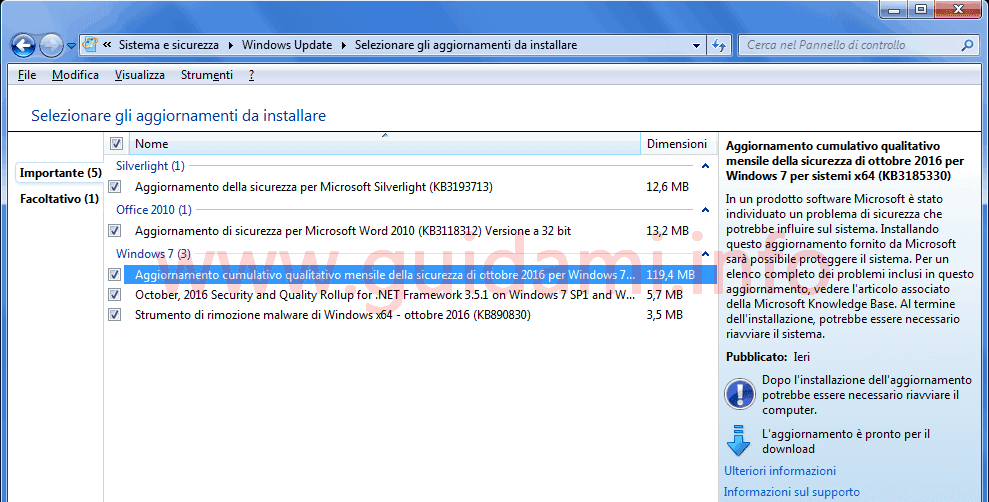Click the Control Panel icon in address bar

click(90, 45)
